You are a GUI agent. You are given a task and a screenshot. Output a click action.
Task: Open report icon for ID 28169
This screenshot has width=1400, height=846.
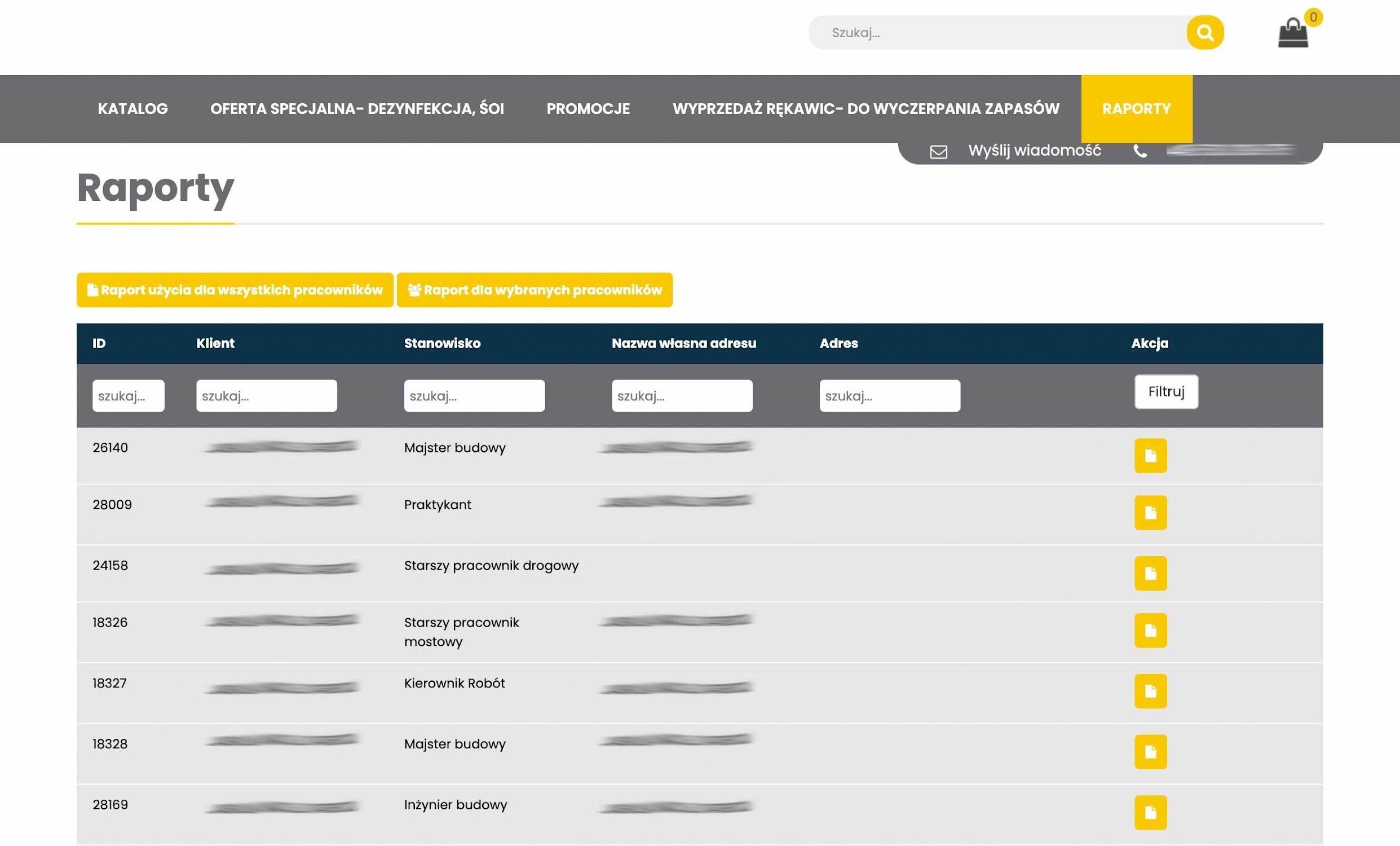(1150, 812)
